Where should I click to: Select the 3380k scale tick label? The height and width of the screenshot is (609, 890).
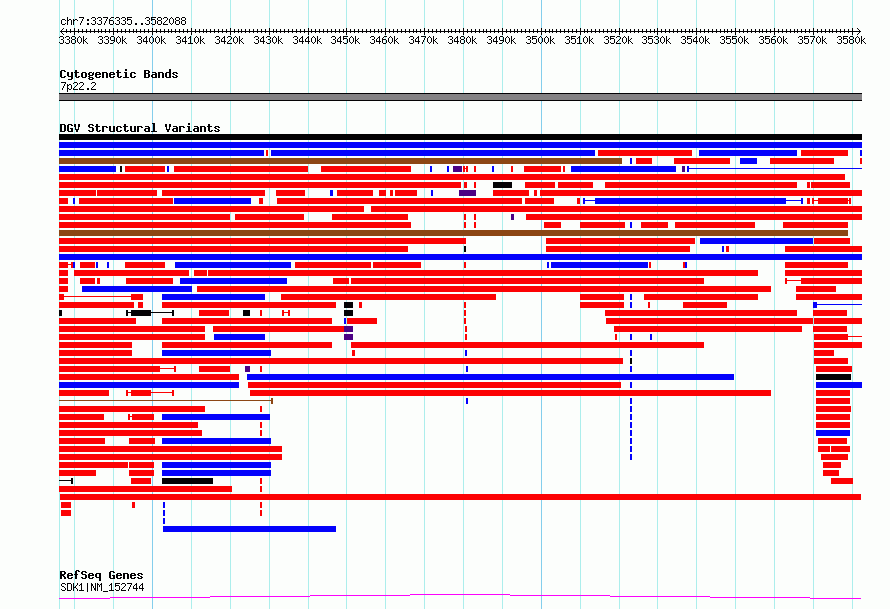pyautogui.click(x=73, y=40)
